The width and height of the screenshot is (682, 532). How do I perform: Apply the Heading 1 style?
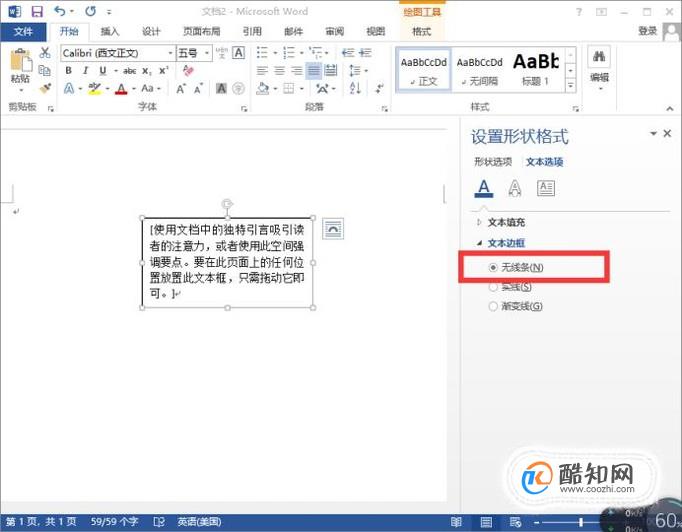(536, 70)
